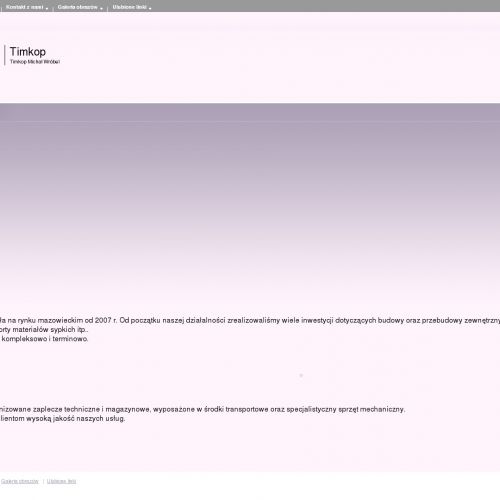This screenshot has width=500, height=500.
Task: Open the Kontakt z nami menu
Action: pyautogui.click(x=24, y=7)
